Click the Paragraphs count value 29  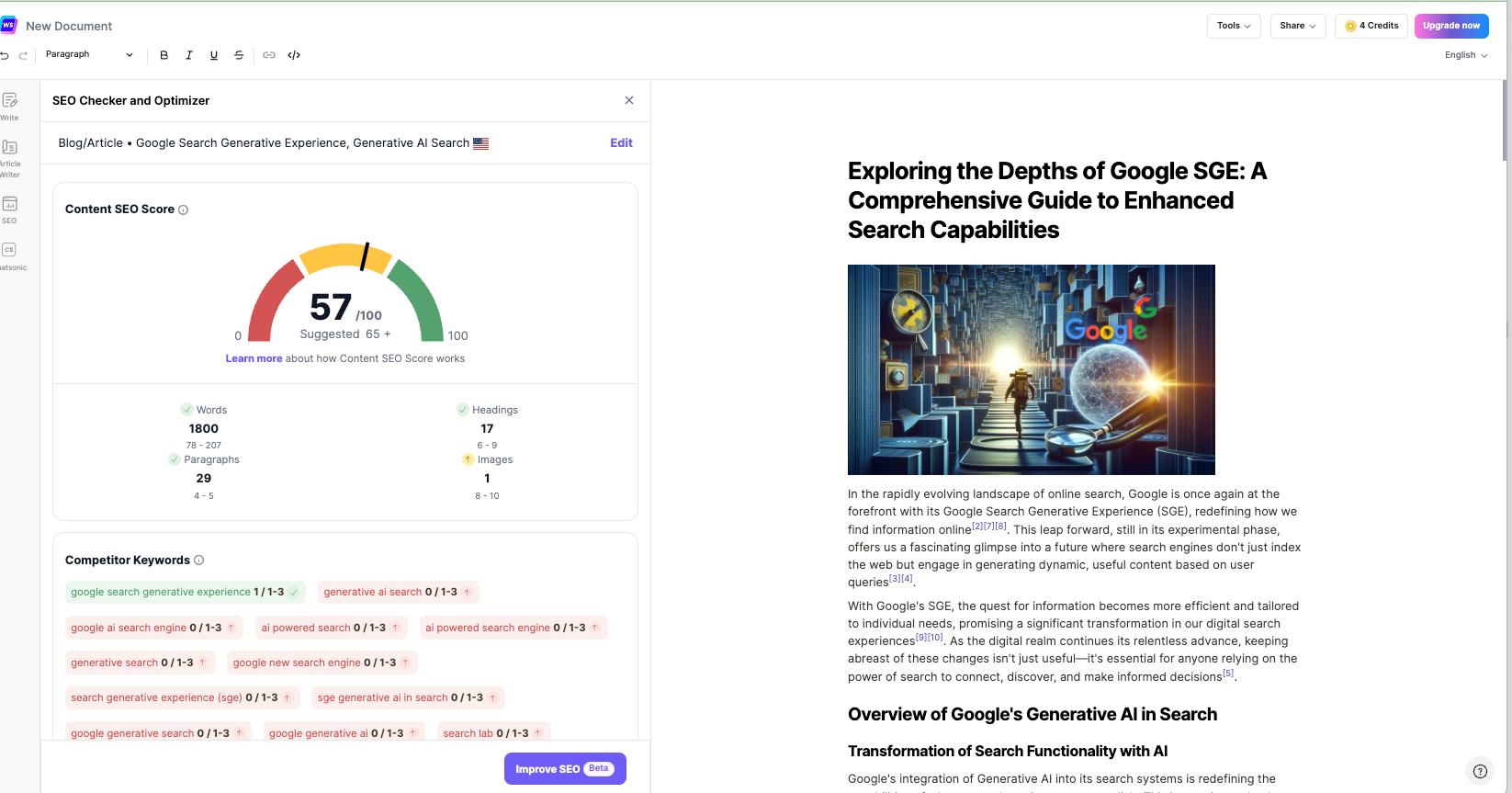pos(204,478)
